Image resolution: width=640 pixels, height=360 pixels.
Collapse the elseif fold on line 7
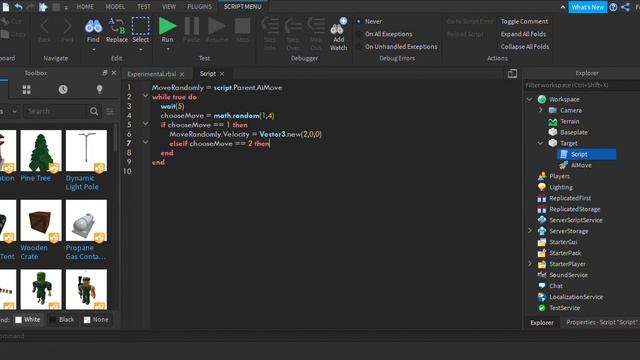click(x=145, y=142)
